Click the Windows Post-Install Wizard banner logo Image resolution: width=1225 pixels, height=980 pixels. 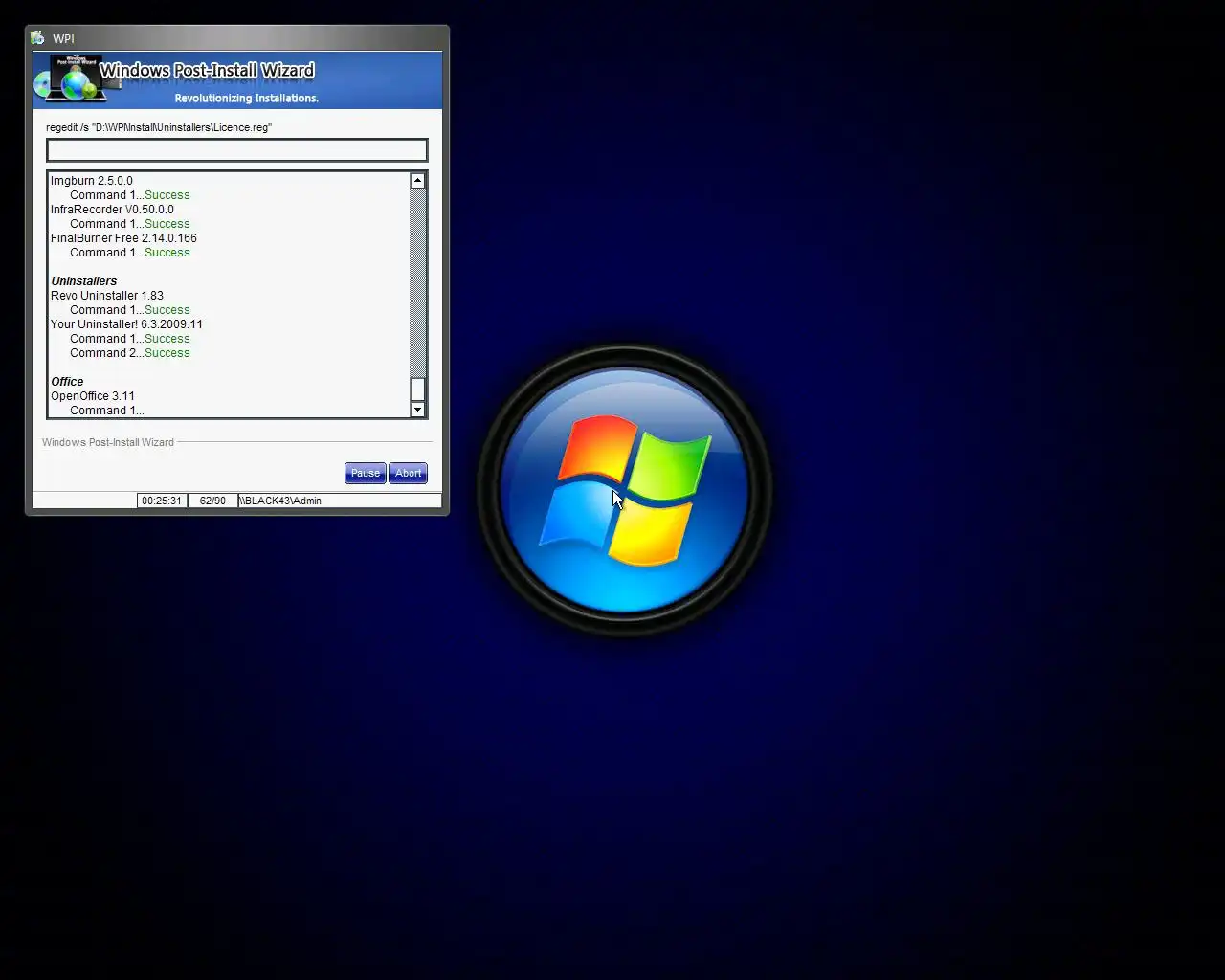[77, 78]
